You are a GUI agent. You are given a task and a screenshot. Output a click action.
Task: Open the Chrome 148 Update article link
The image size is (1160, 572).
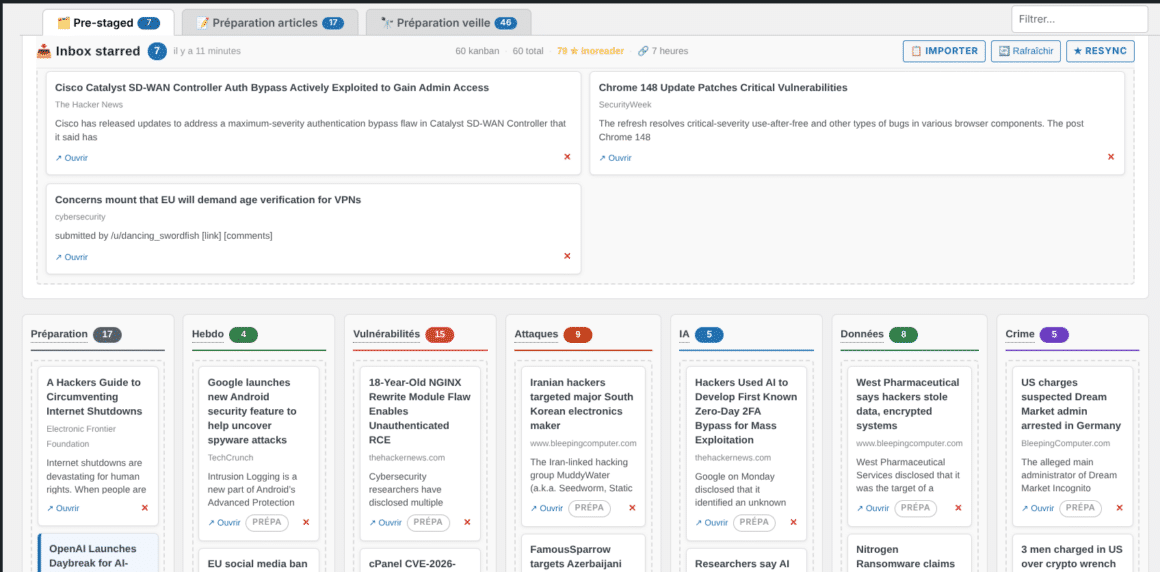coord(616,158)
